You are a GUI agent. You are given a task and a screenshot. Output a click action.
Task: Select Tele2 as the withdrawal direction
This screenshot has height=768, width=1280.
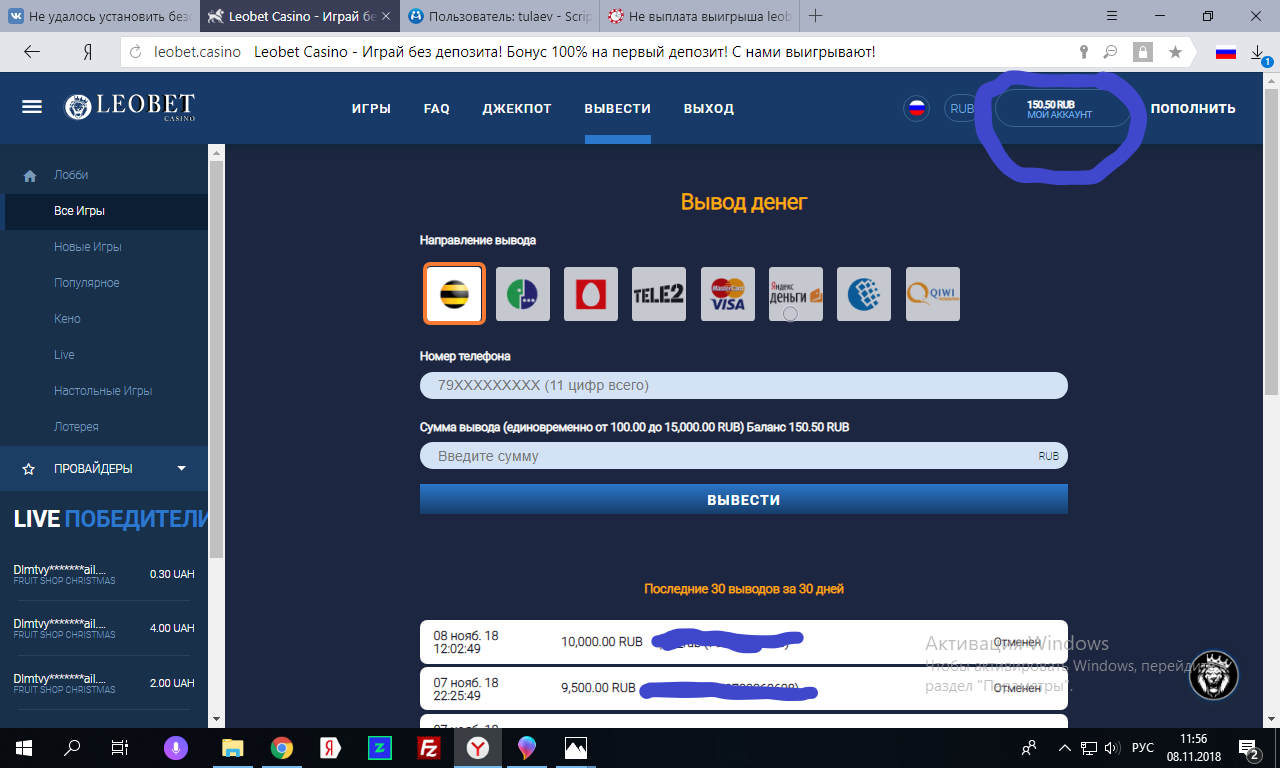tap(659, 294)
